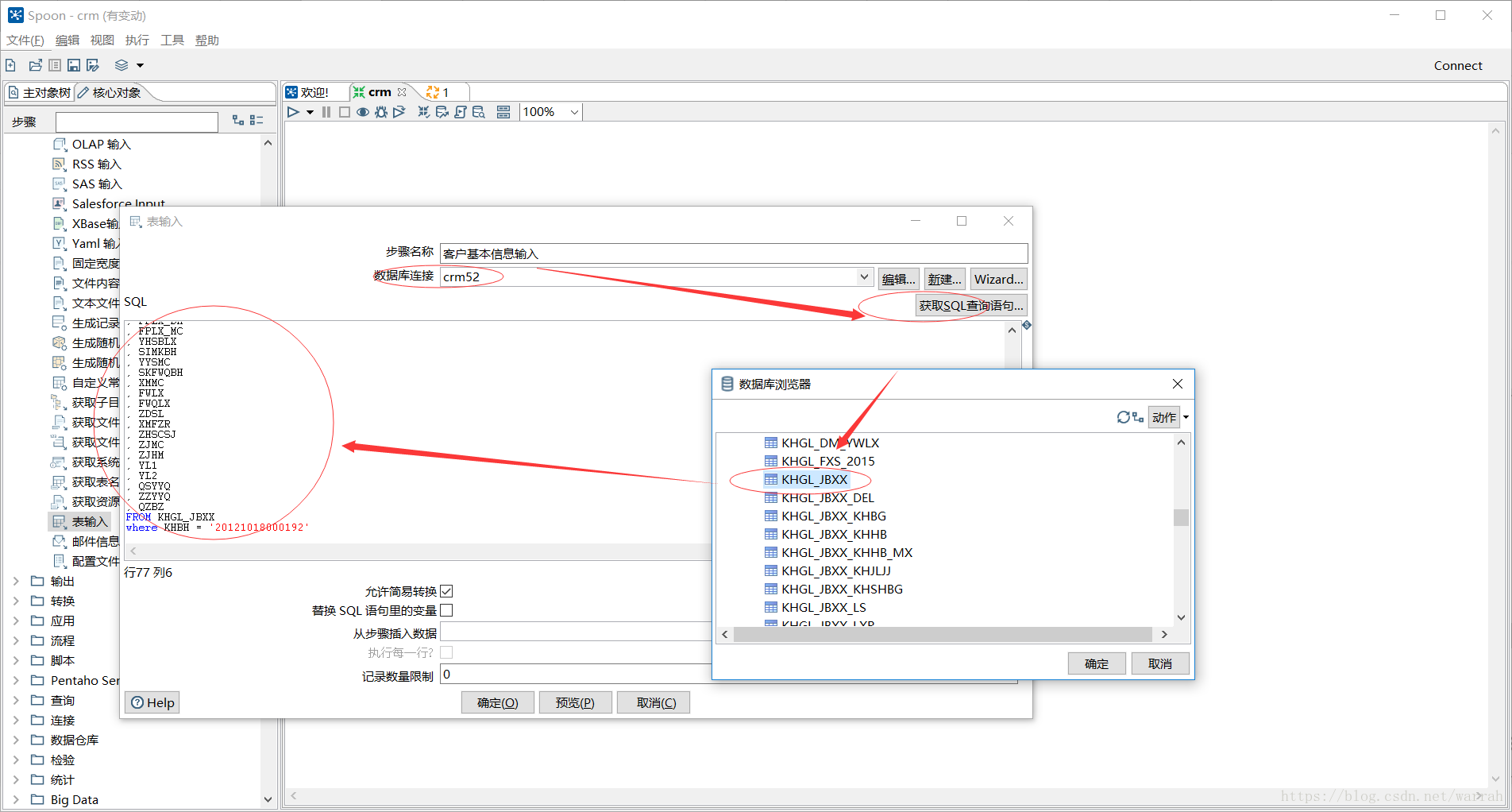The height and width of the screenshot is (812, 1512).
Task: Click database browser horizontal scrollbar
Action: [943, 634]
